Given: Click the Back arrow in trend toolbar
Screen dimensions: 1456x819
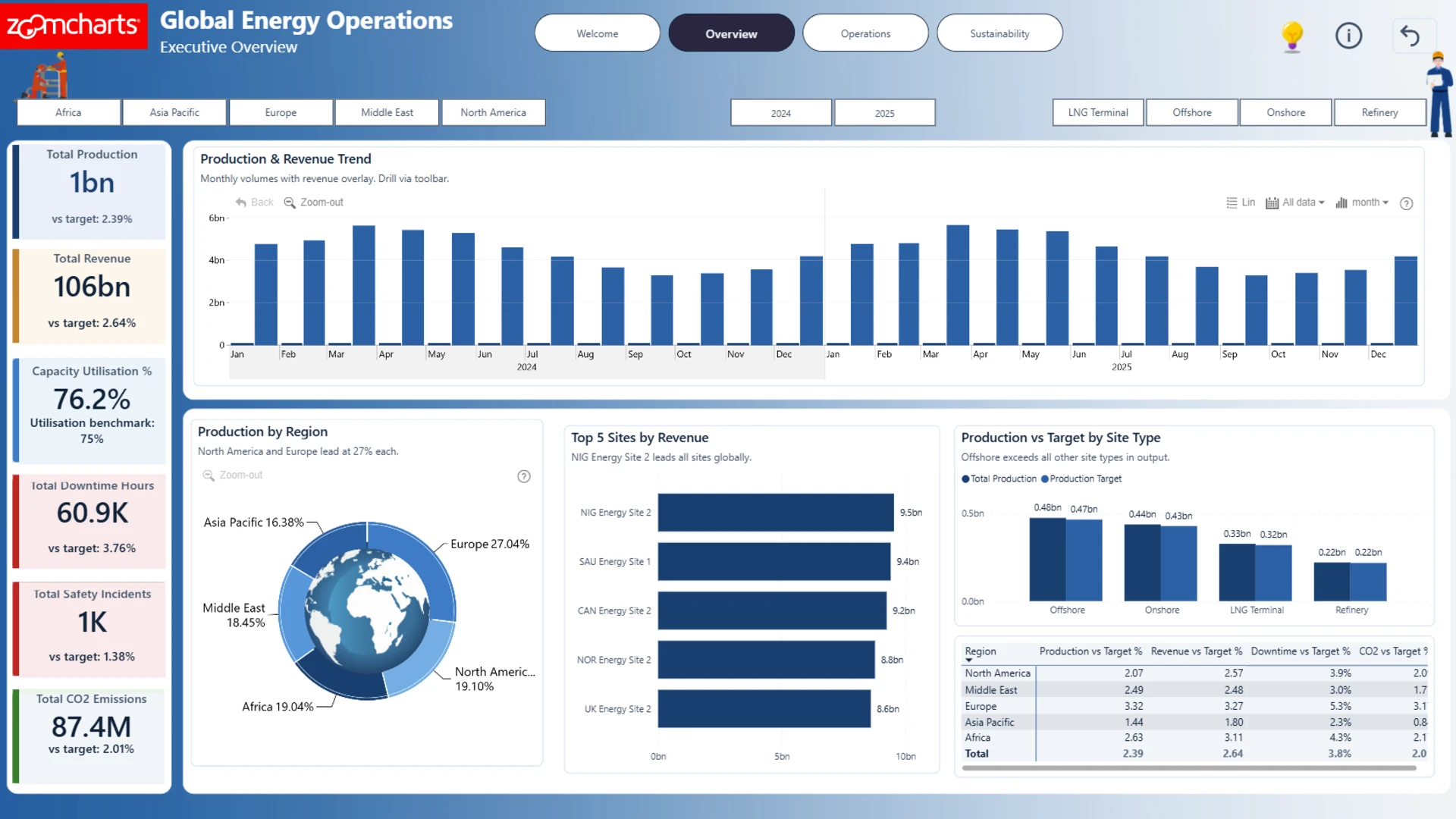Looking at the screenshot, I should tap(241, 202).
